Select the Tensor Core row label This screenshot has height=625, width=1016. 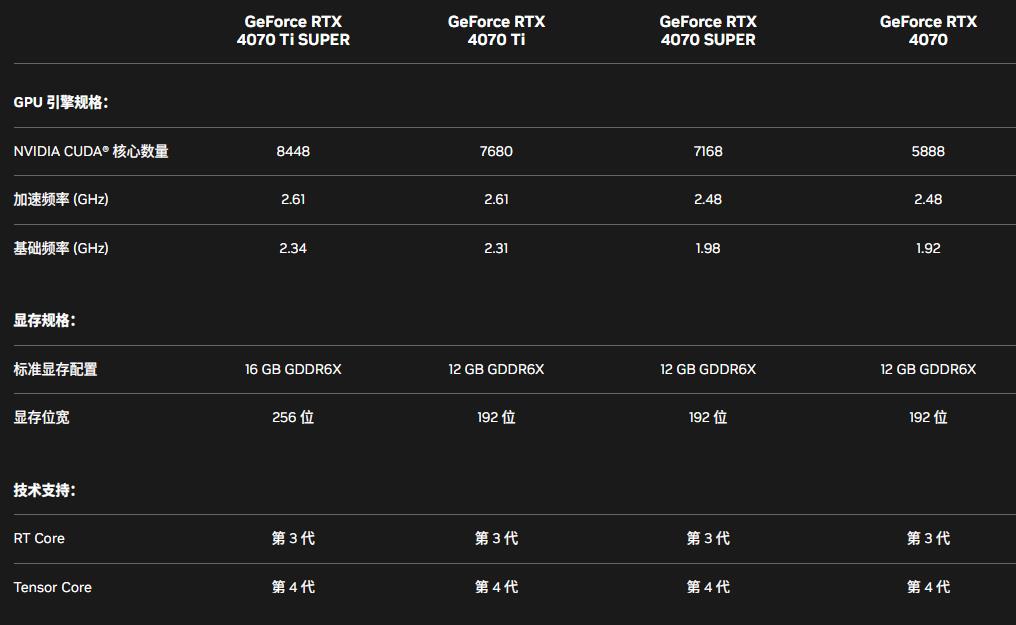[53, 587]
